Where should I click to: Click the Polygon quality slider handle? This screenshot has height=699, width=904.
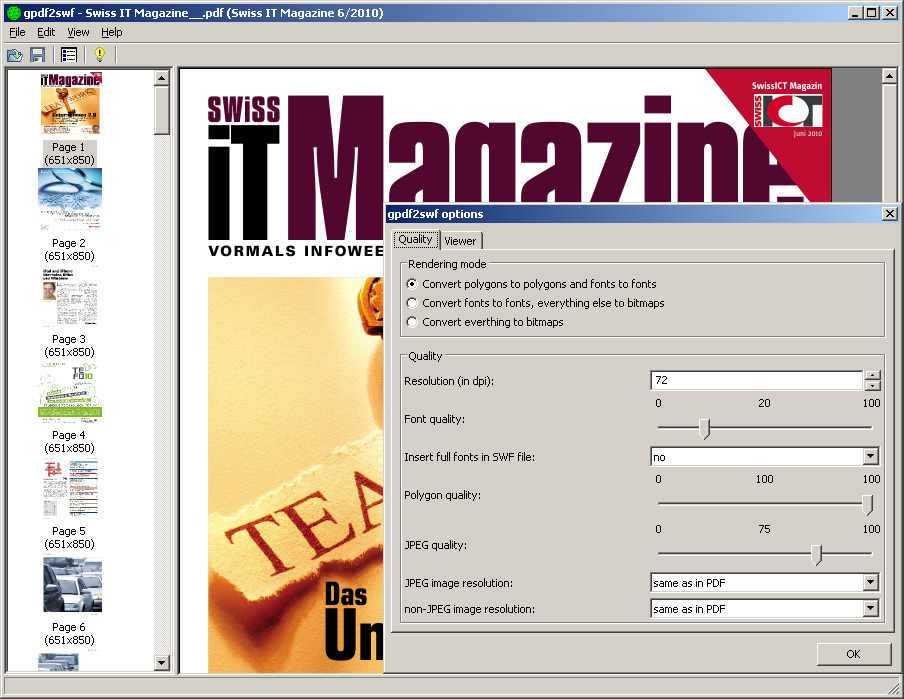[x=868, y=505]
